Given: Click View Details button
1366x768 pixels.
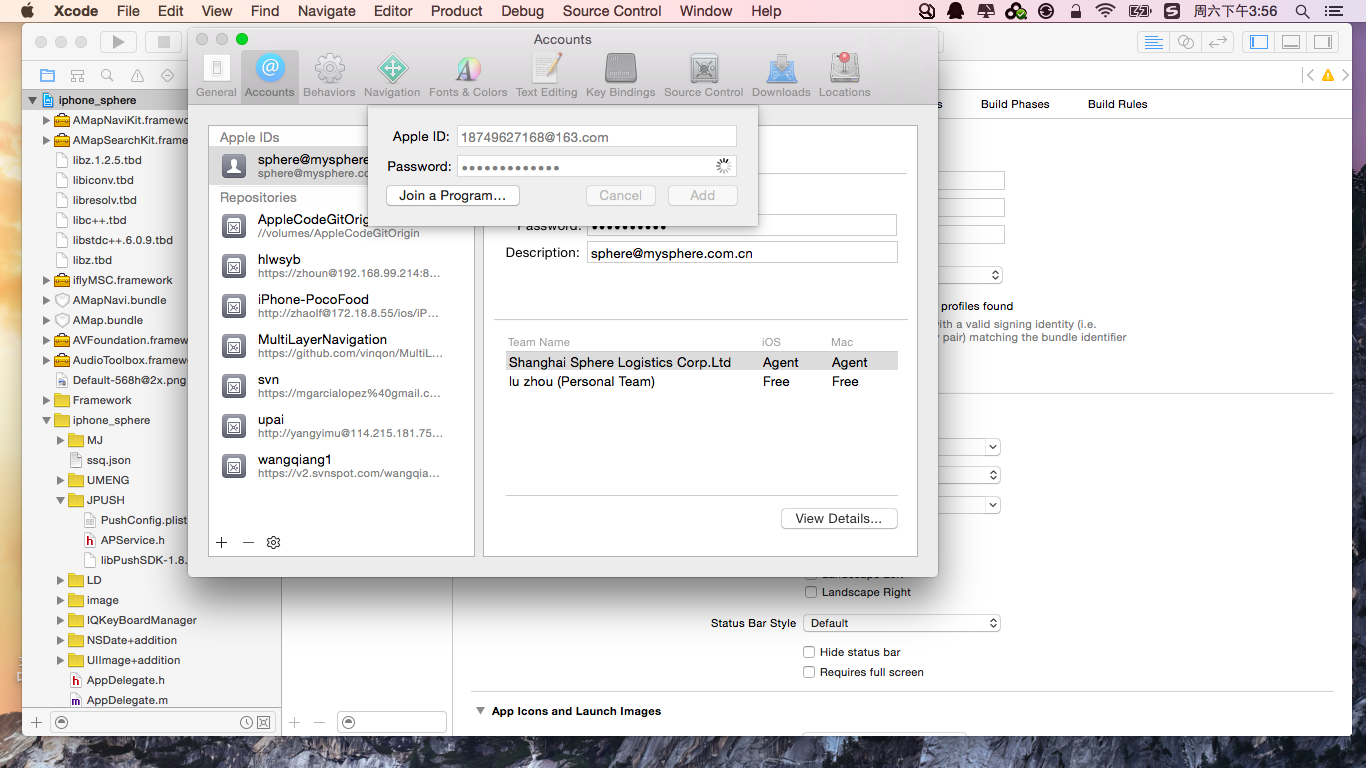Looking at the screenshot, I should [x=839, y=518].
